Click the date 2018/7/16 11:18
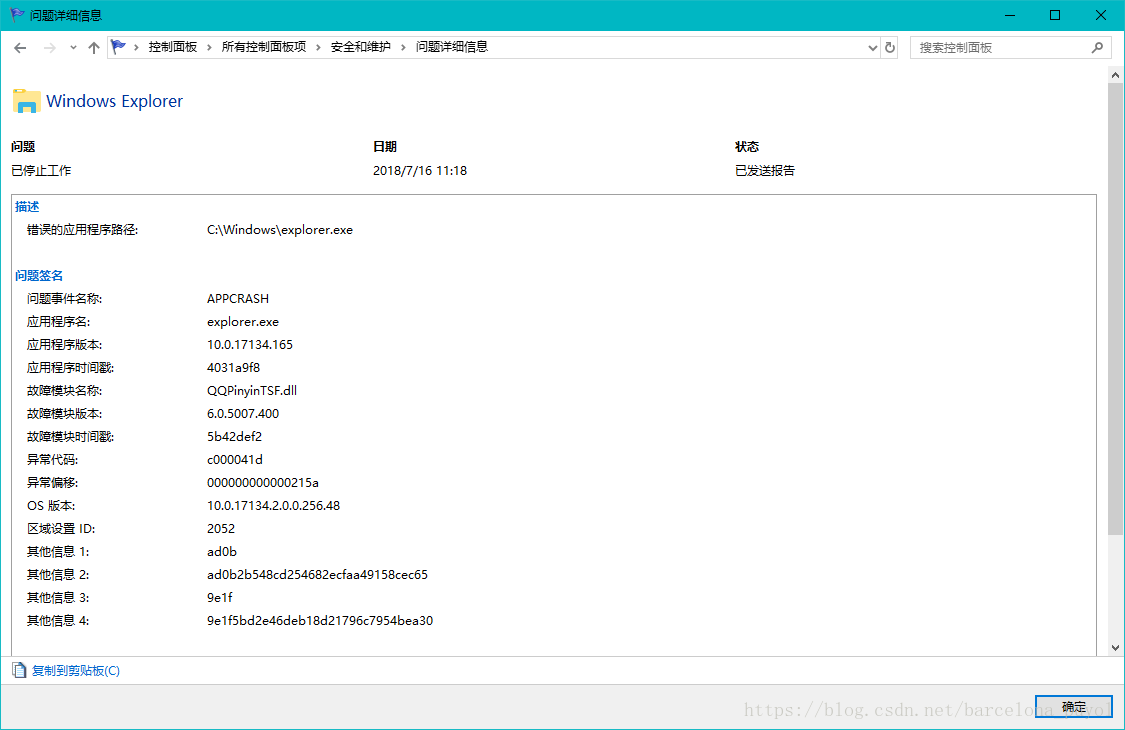The height and width of the screenshot is (730, 1125). 420,171
